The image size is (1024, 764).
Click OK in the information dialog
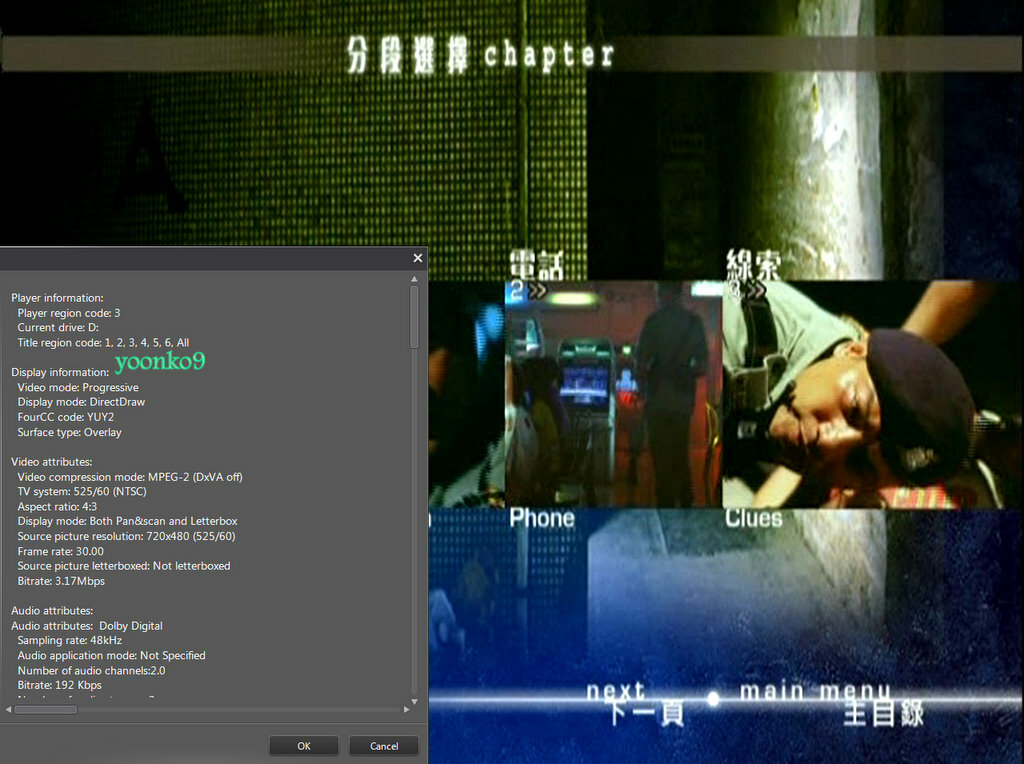304,746
